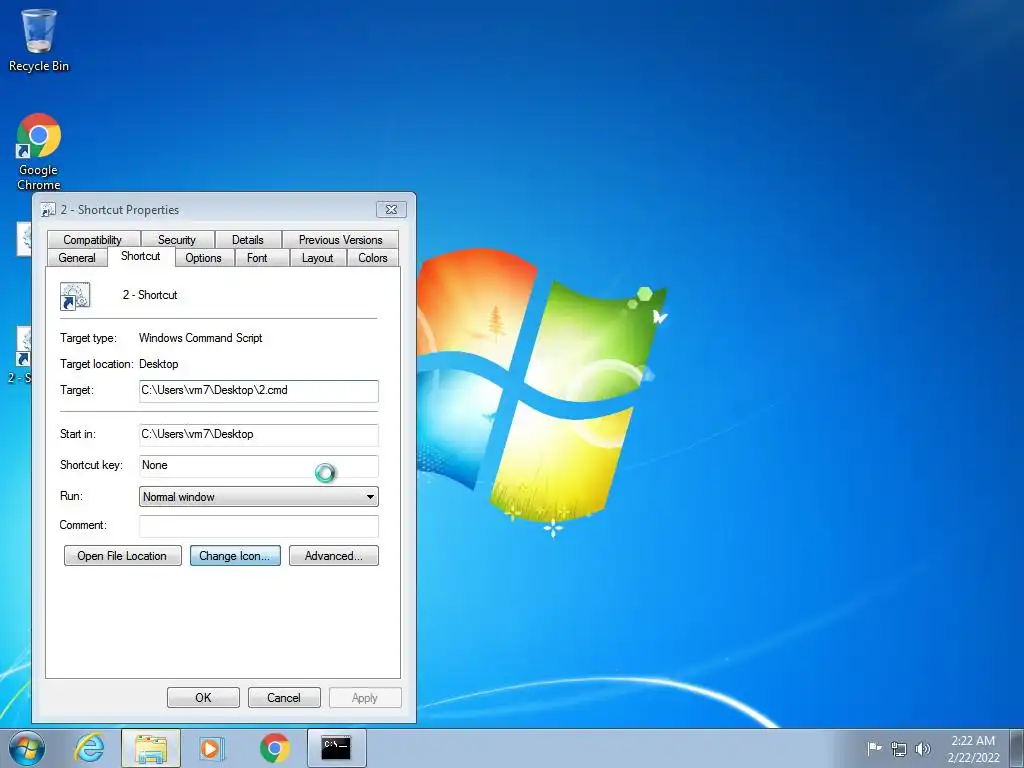Select the Shortcut tab
This screenshot has width=1024, height=768.
tap(140, 256)
